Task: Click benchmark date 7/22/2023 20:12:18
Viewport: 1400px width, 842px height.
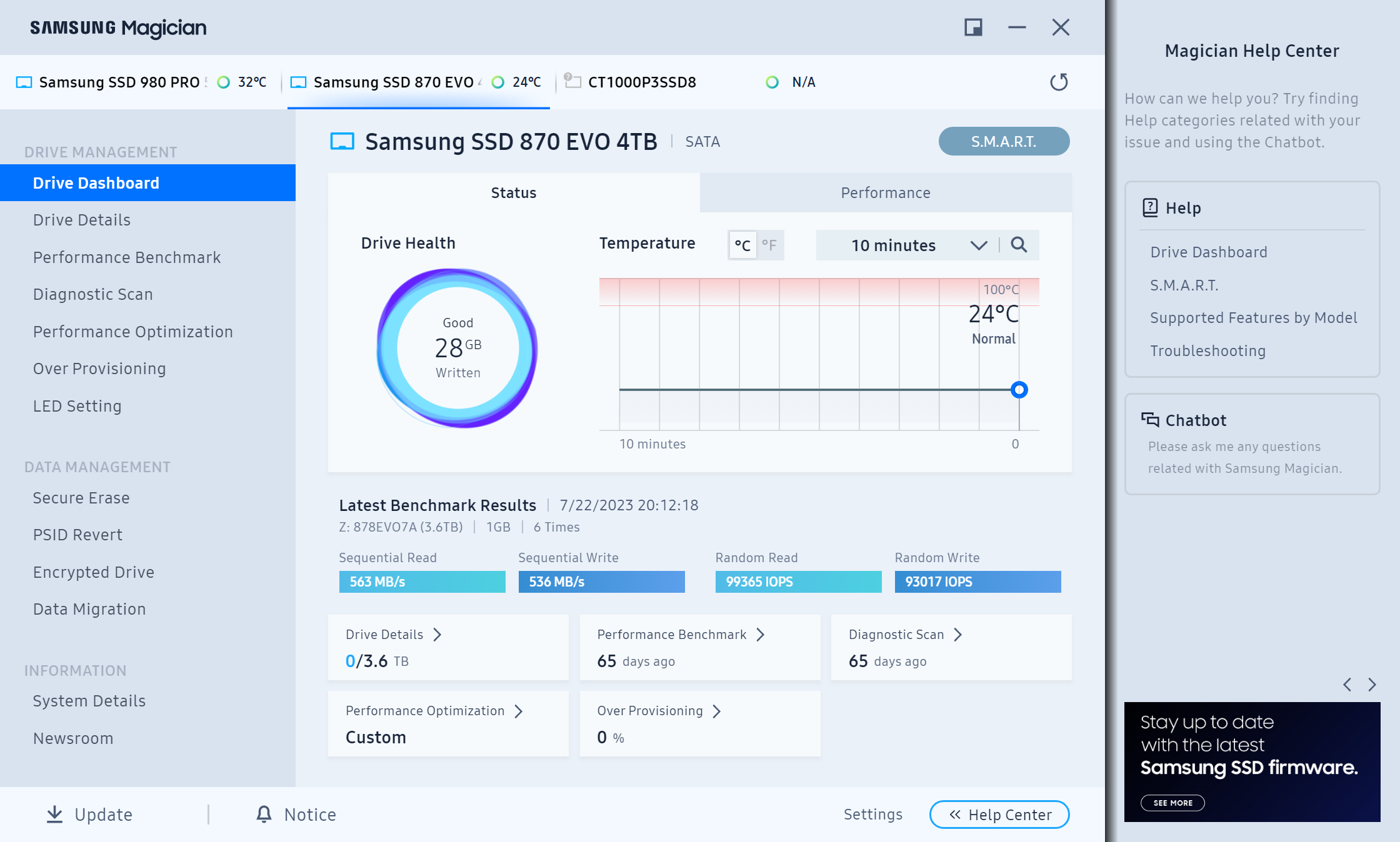Action: pos(629,505)
